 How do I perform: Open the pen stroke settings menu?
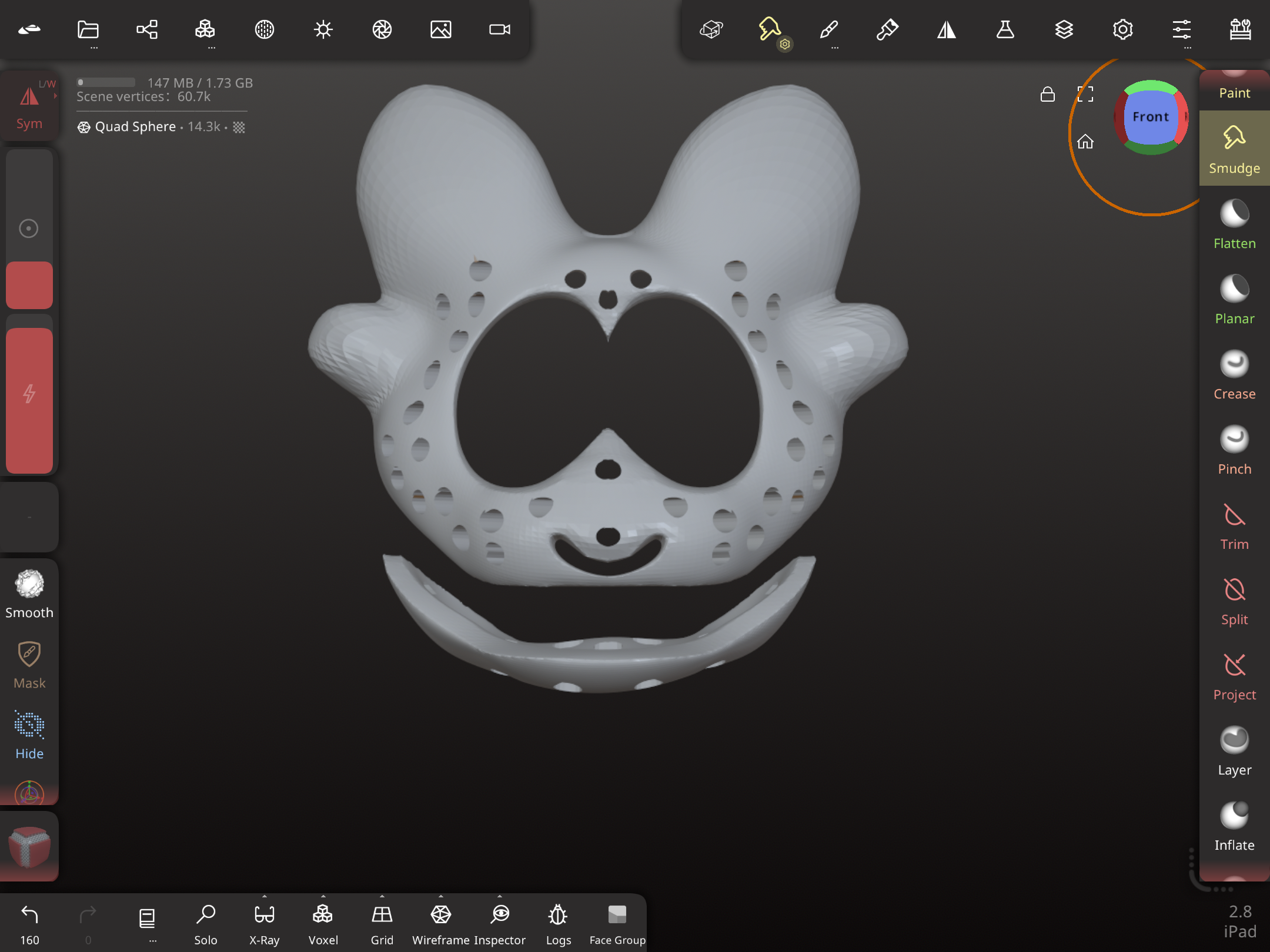(888, 29)
